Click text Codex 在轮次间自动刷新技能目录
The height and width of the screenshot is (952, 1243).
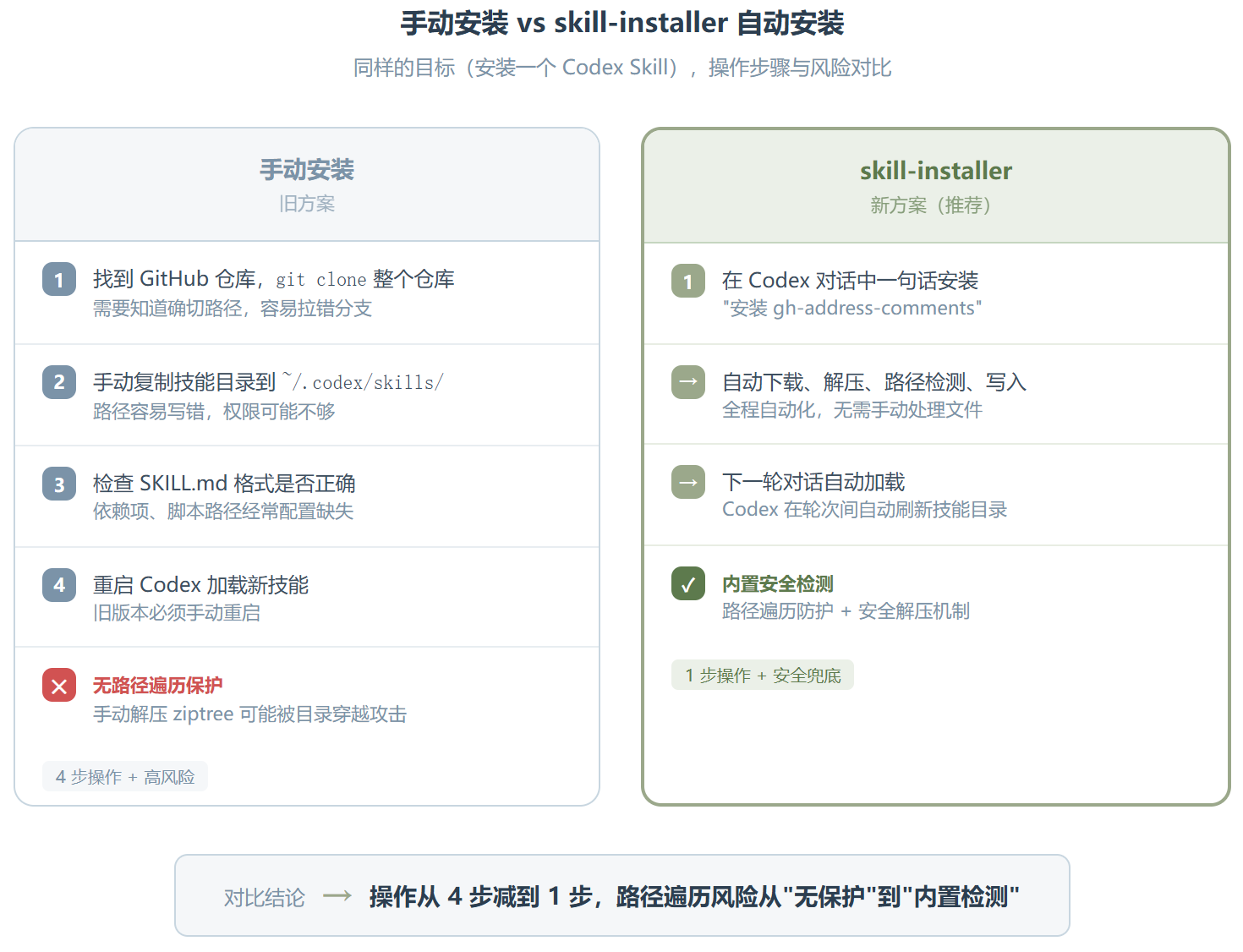click(865, 510)
